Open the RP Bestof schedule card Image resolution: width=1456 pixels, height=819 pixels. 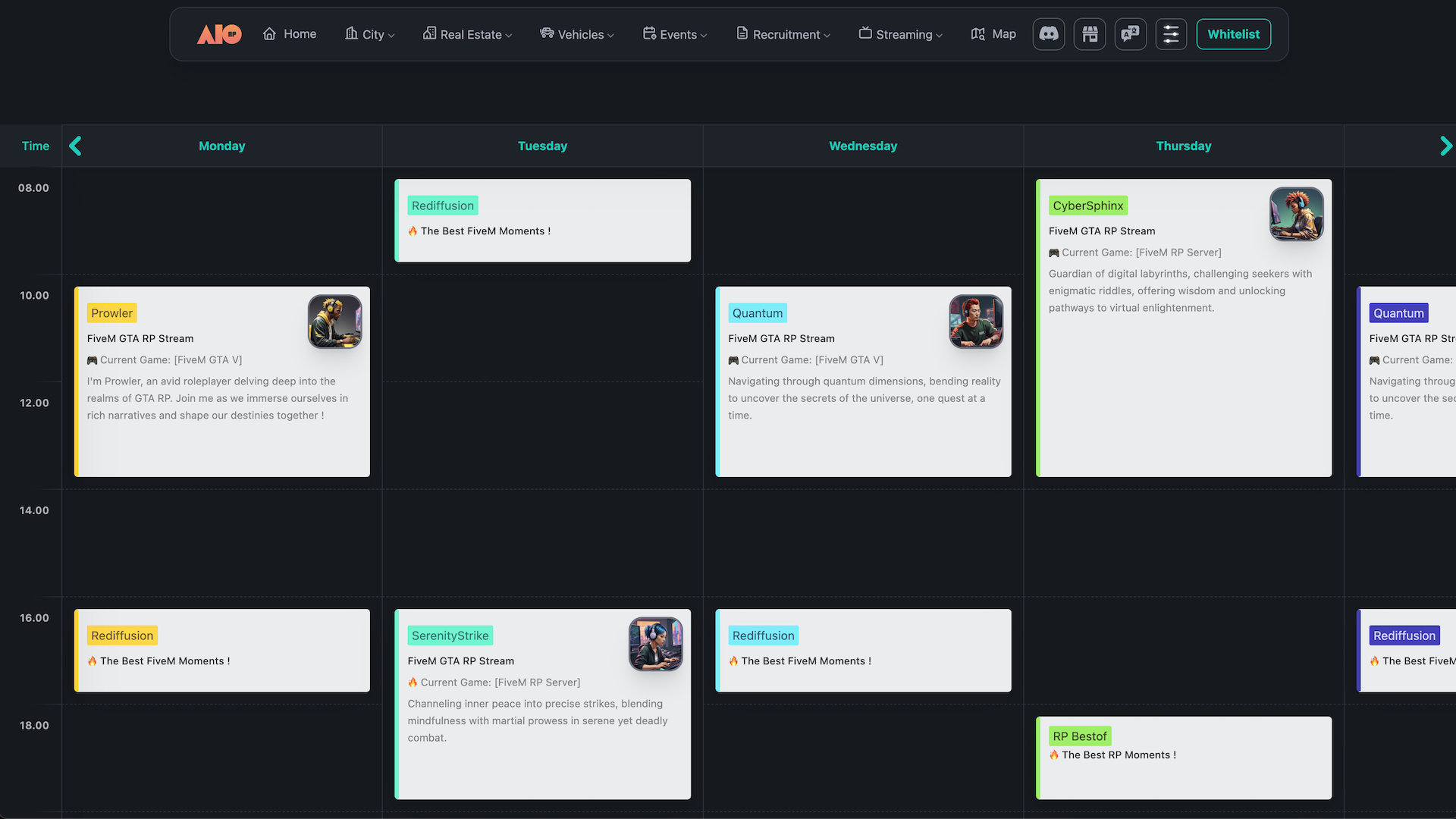(x=1183, y=758)
